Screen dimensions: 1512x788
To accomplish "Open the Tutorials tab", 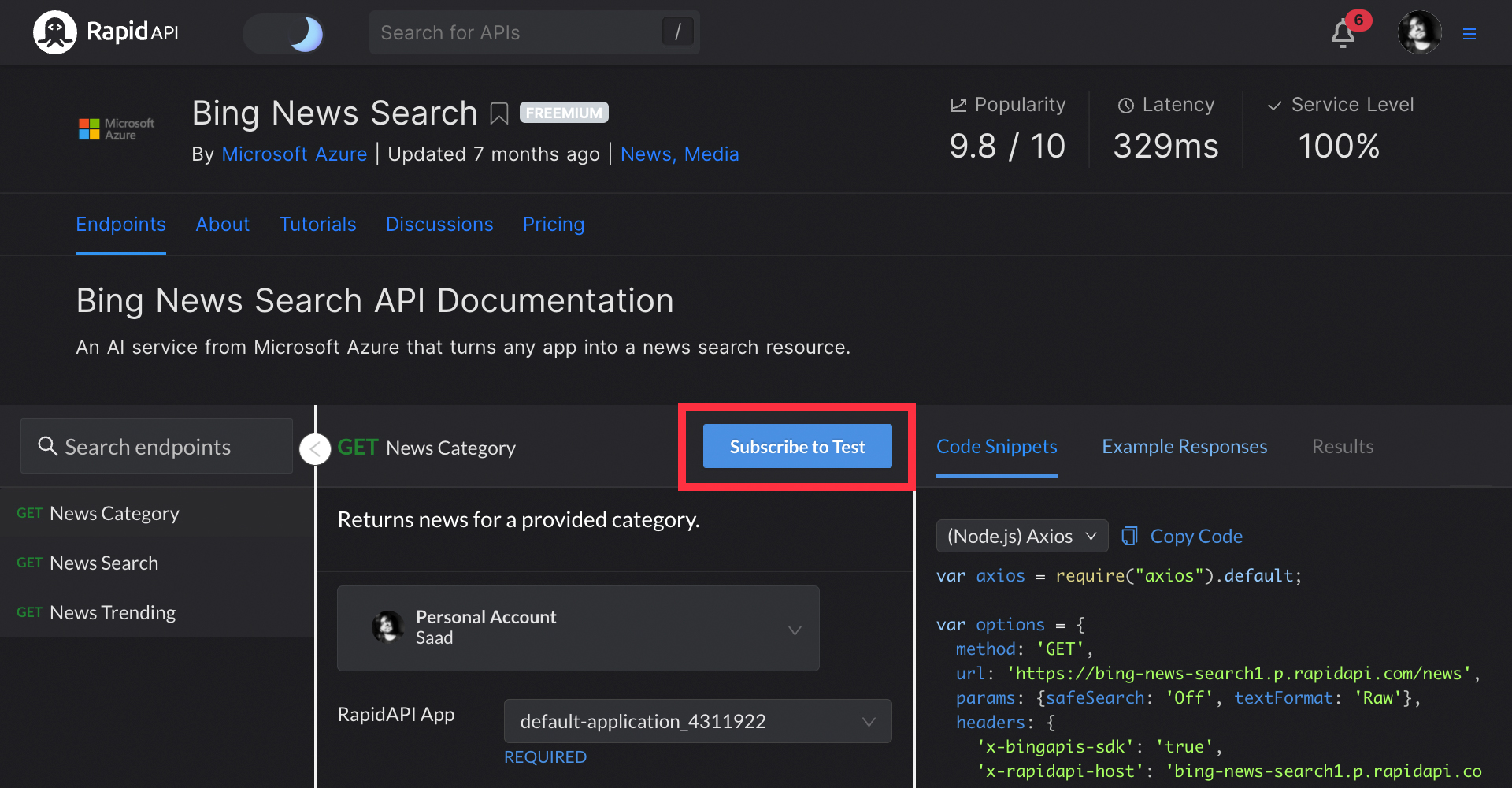I will click(318, 225).
